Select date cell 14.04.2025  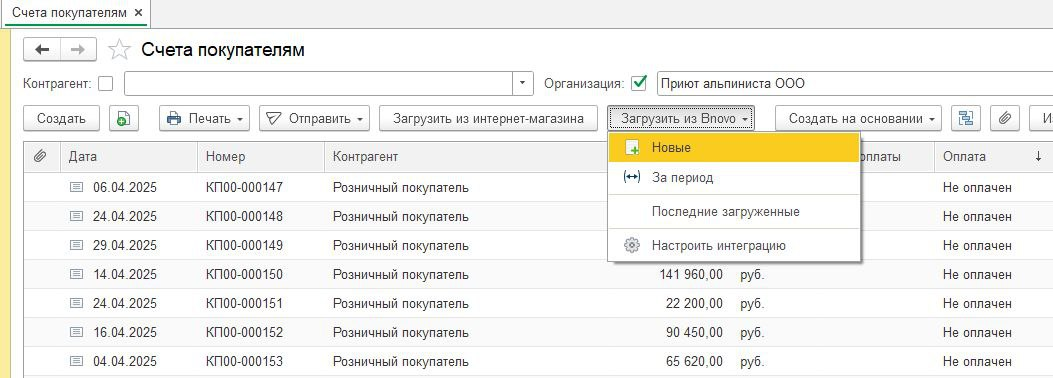pyautogui.click(x=125, y=275)
